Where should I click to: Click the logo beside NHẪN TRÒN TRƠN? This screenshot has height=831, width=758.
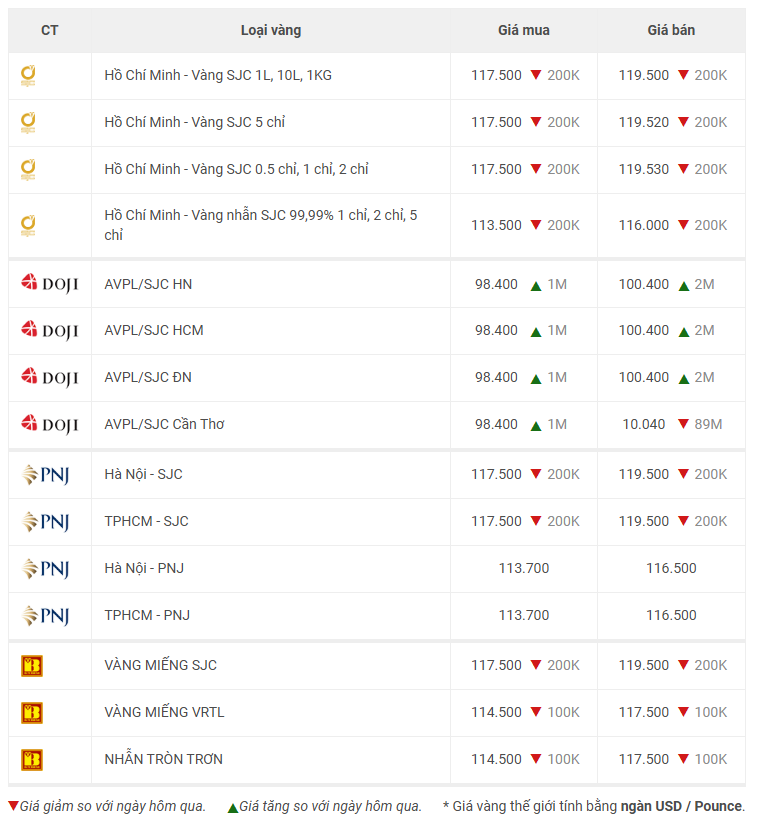click(x=32, y=759)
